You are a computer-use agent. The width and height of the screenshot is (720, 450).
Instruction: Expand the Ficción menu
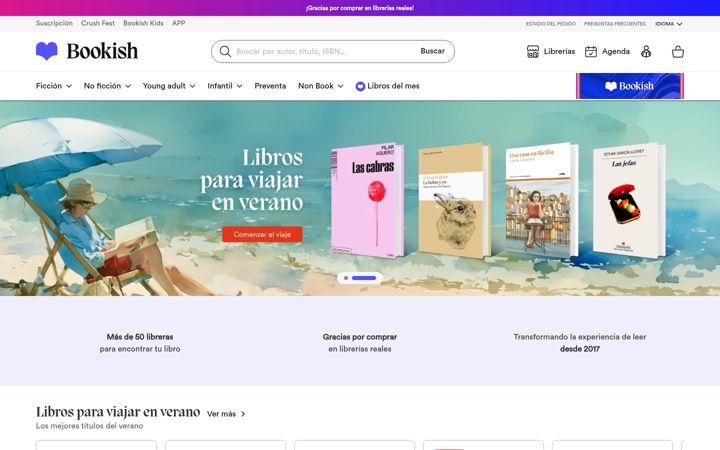(x=54, y=86)
